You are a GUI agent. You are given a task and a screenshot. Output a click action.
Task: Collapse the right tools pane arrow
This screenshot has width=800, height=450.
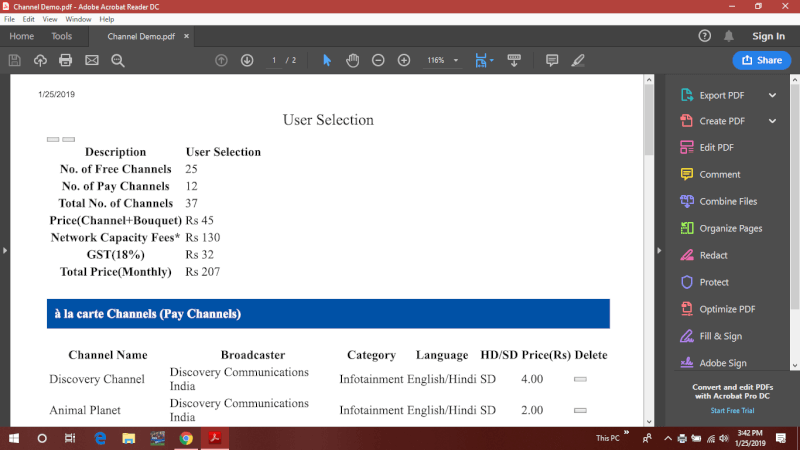click(659, 251)
